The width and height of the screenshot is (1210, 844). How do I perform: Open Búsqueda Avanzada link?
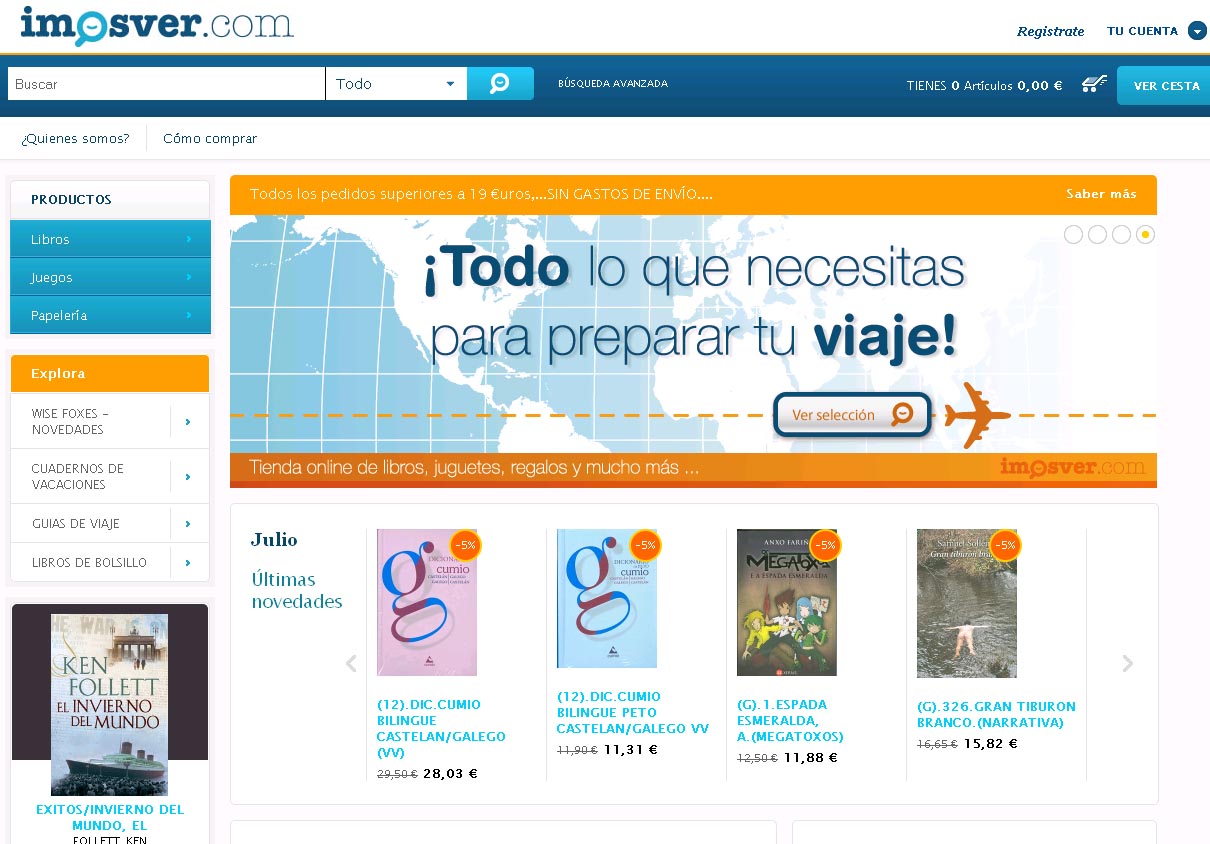coord(613,84)
